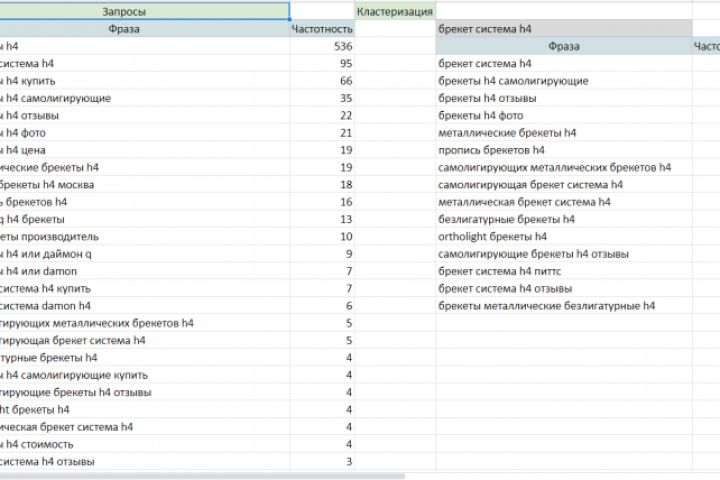Click the query cell "система h4 купить"
The width and height of the screenshot is (720, 480).
point(144,288)
